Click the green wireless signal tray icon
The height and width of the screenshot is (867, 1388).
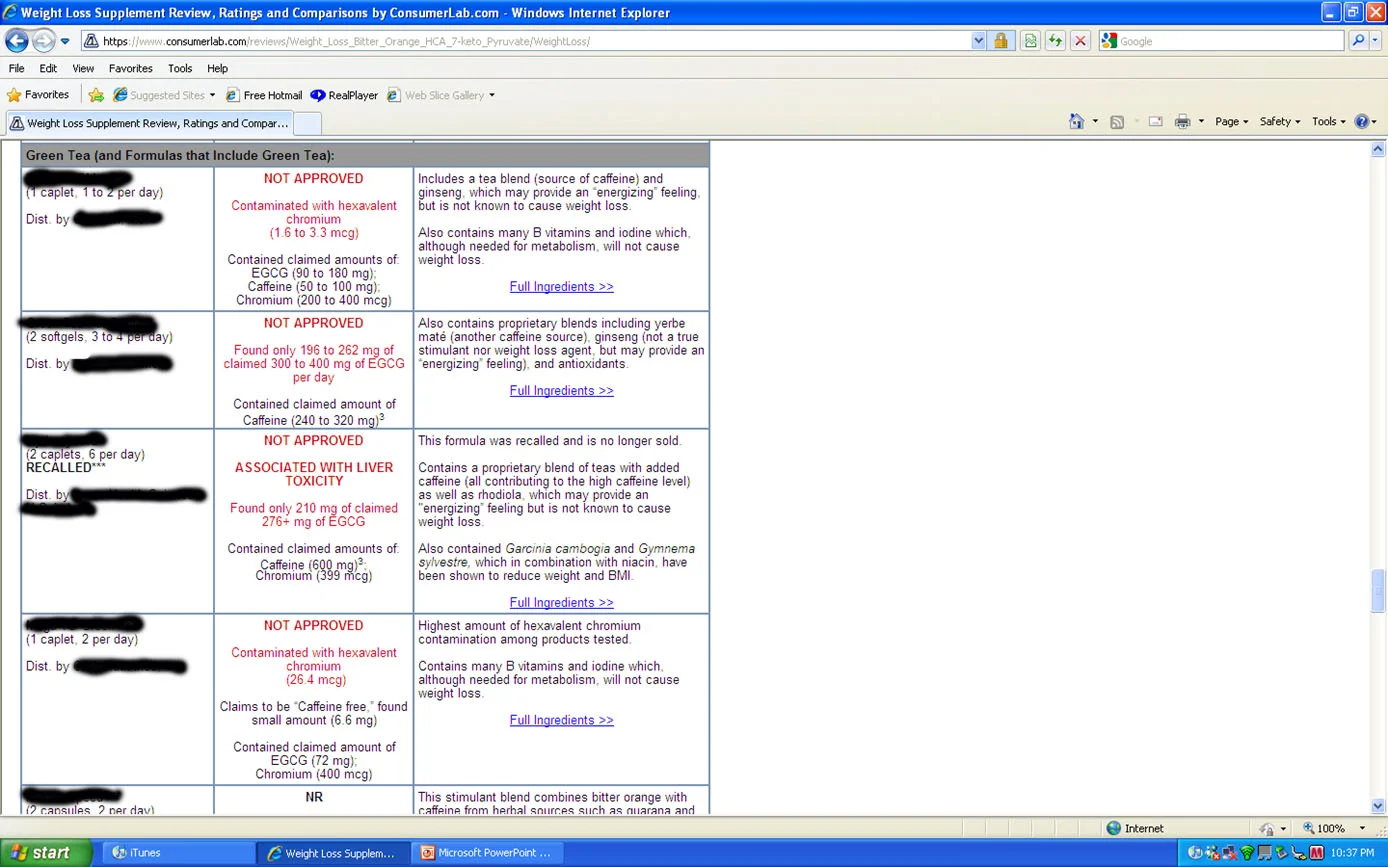coord(1246,853)
